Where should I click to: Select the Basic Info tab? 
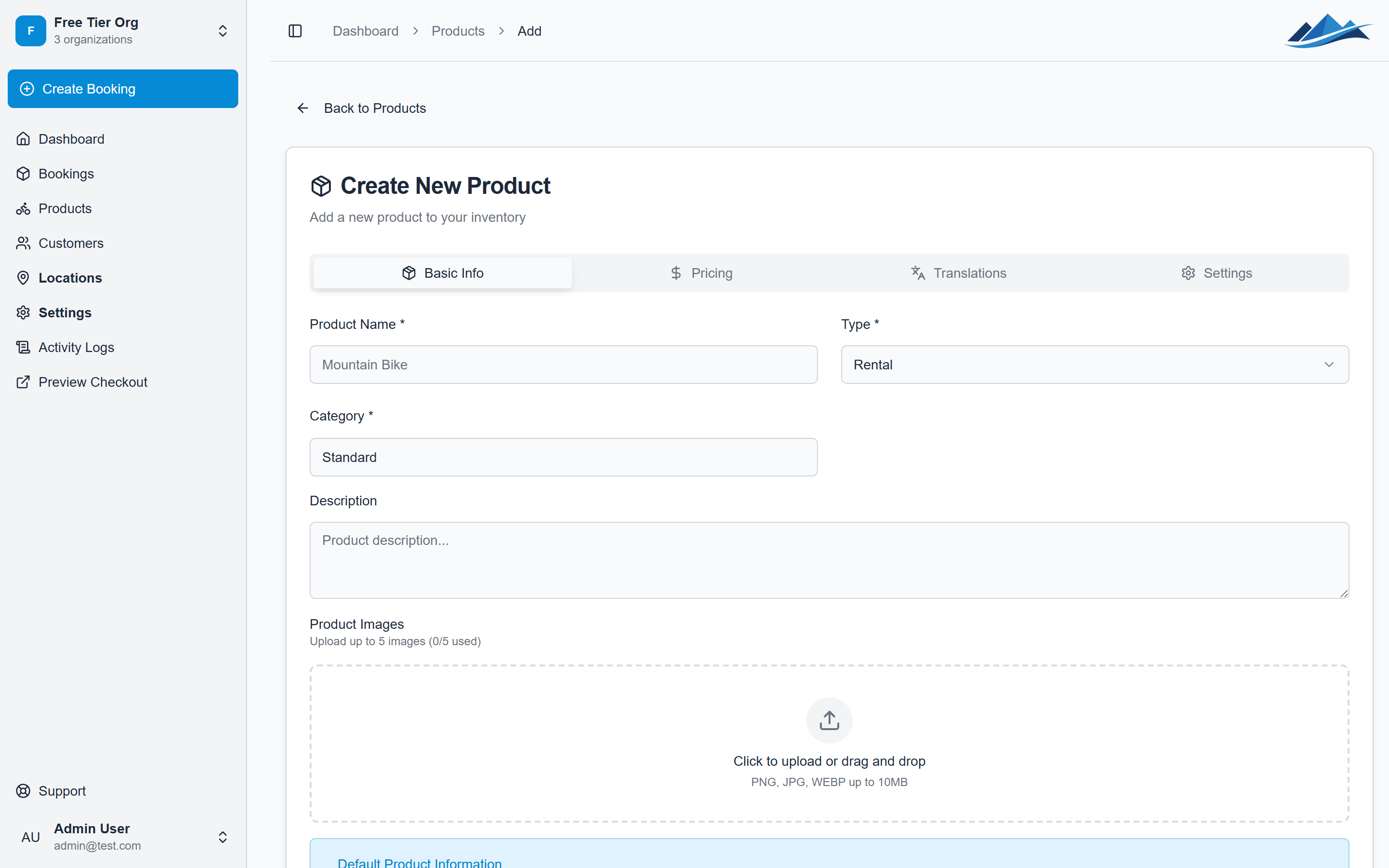[443, 272]
